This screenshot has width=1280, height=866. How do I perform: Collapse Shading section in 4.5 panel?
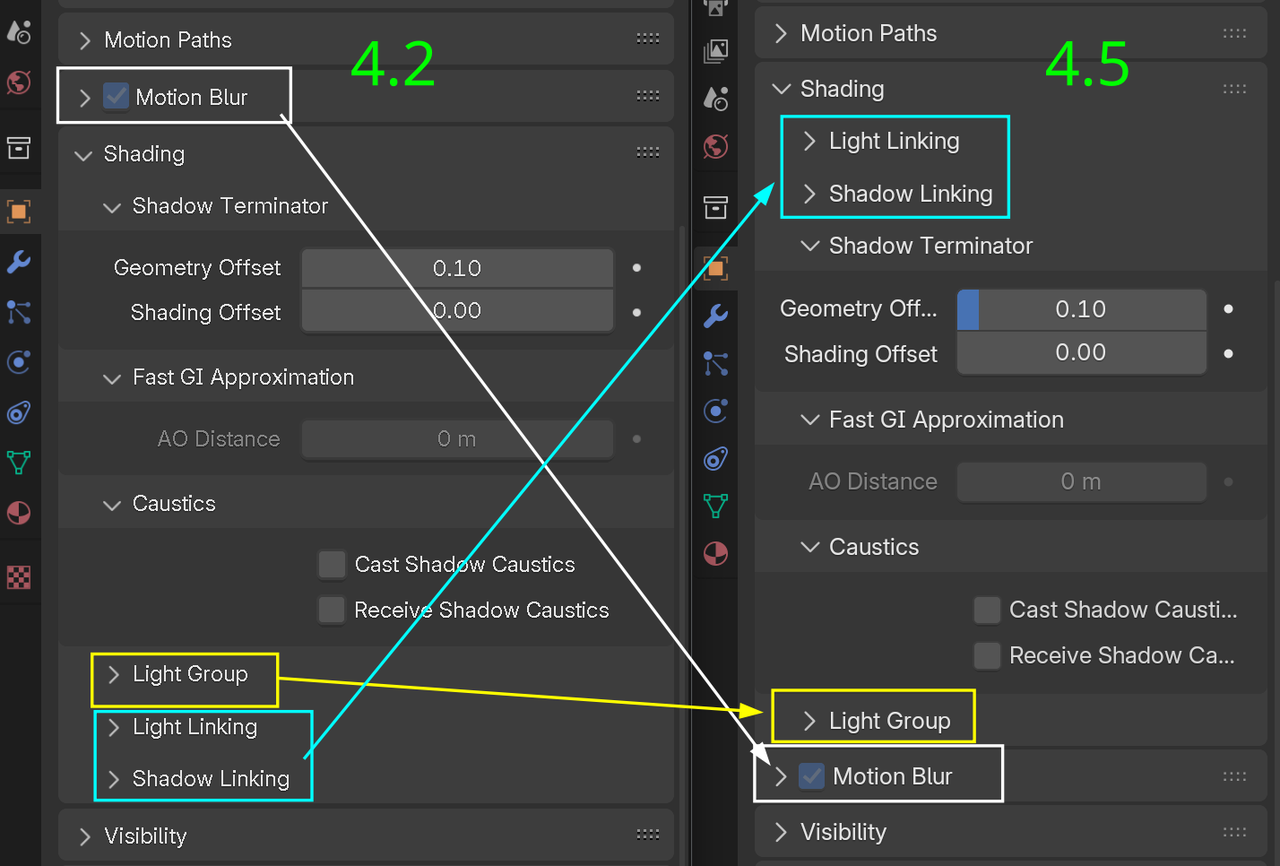point(781,89)
